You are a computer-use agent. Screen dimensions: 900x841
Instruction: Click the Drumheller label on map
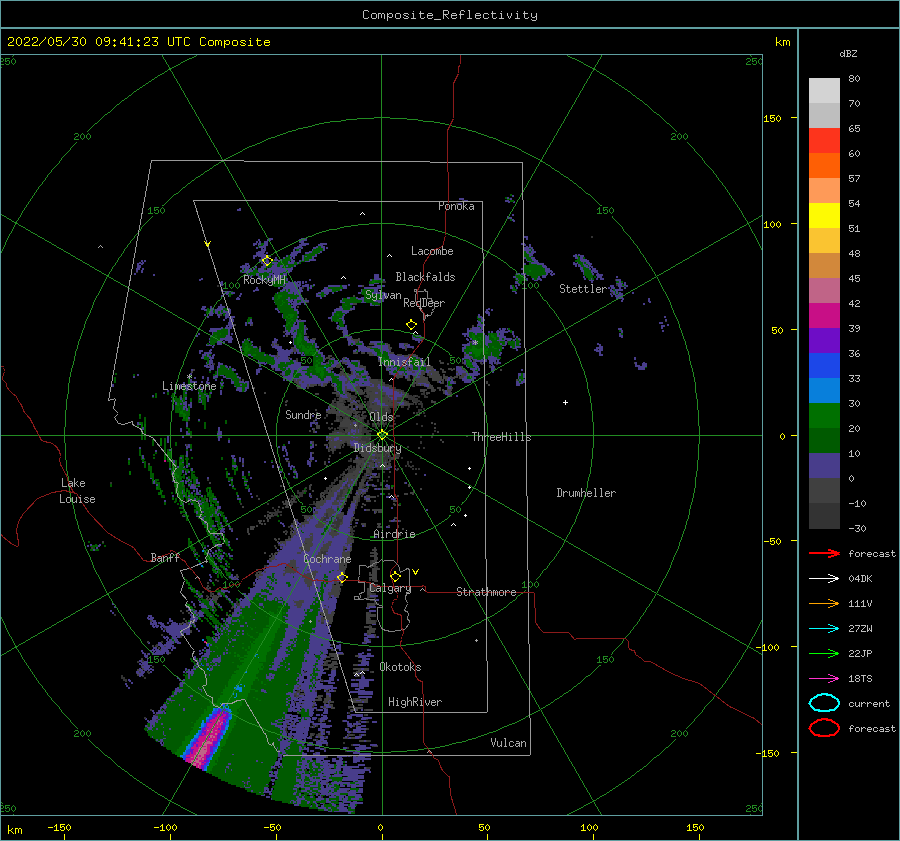click(x=586, y=493)
